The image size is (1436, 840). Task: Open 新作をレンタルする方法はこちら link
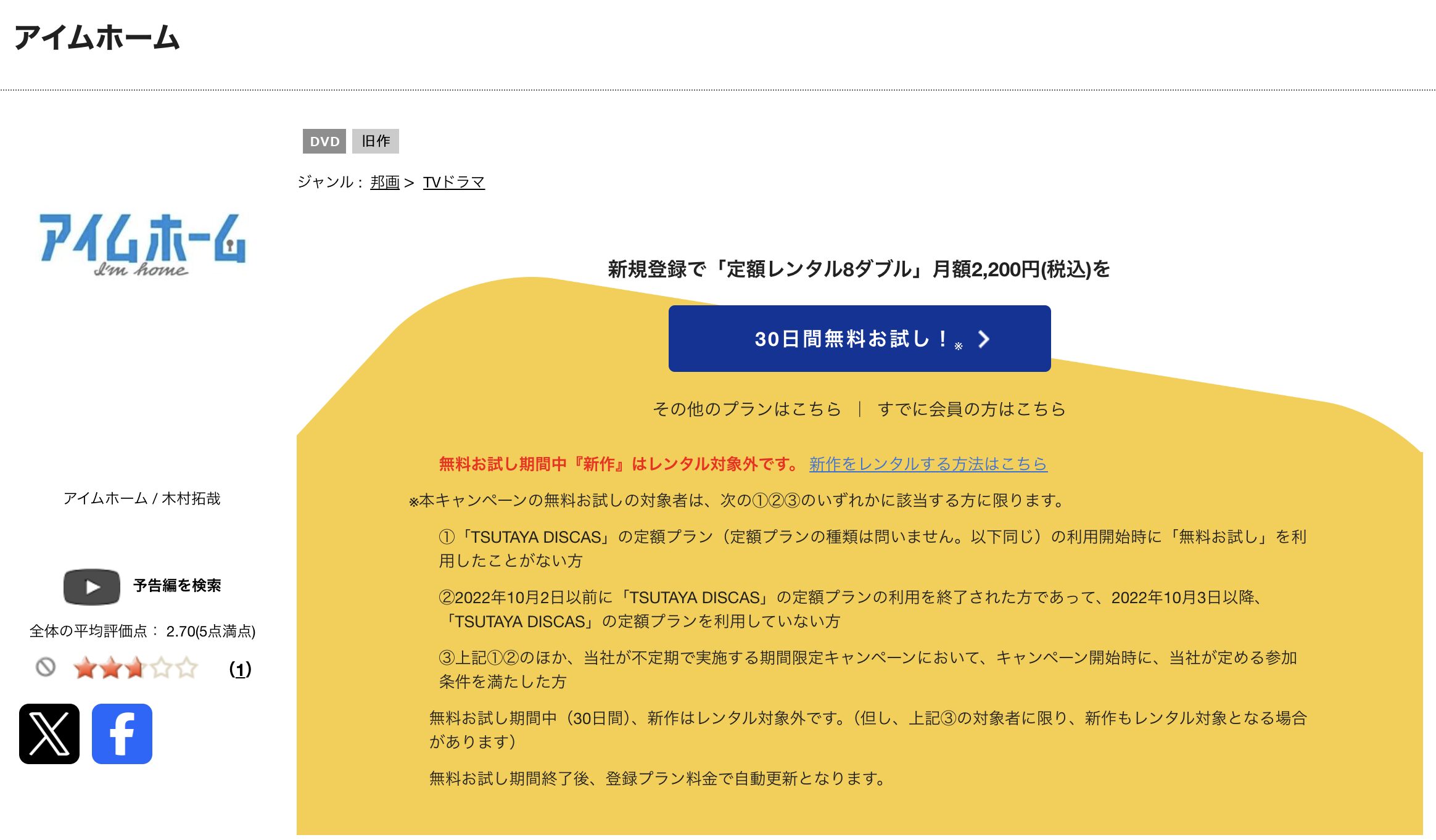click(x=928, y=464)
